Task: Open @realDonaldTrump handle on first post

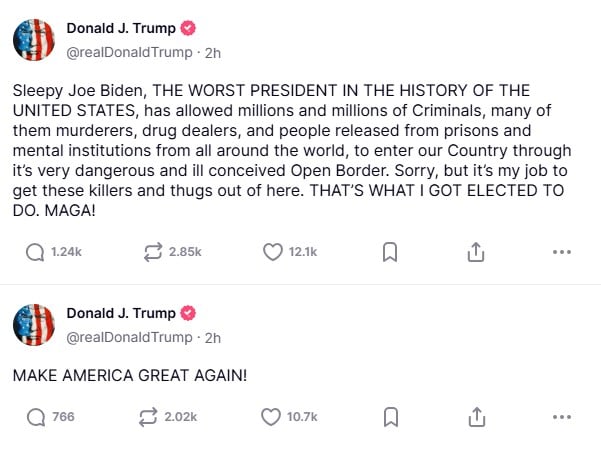Action: pyautogui.click(x=129, y=53)
